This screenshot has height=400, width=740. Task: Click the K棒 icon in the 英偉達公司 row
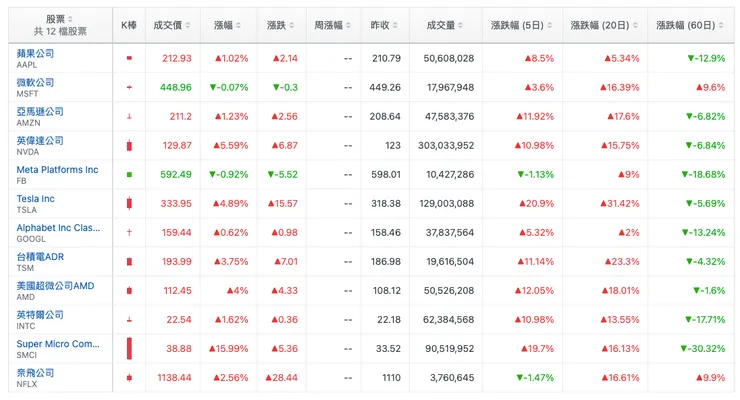tap(128, 146)
